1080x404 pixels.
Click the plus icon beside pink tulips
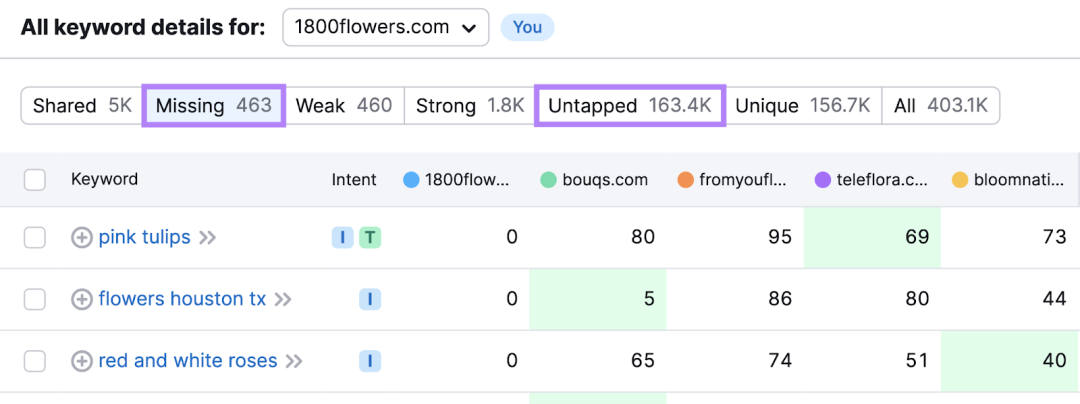(x=81, y=238)
